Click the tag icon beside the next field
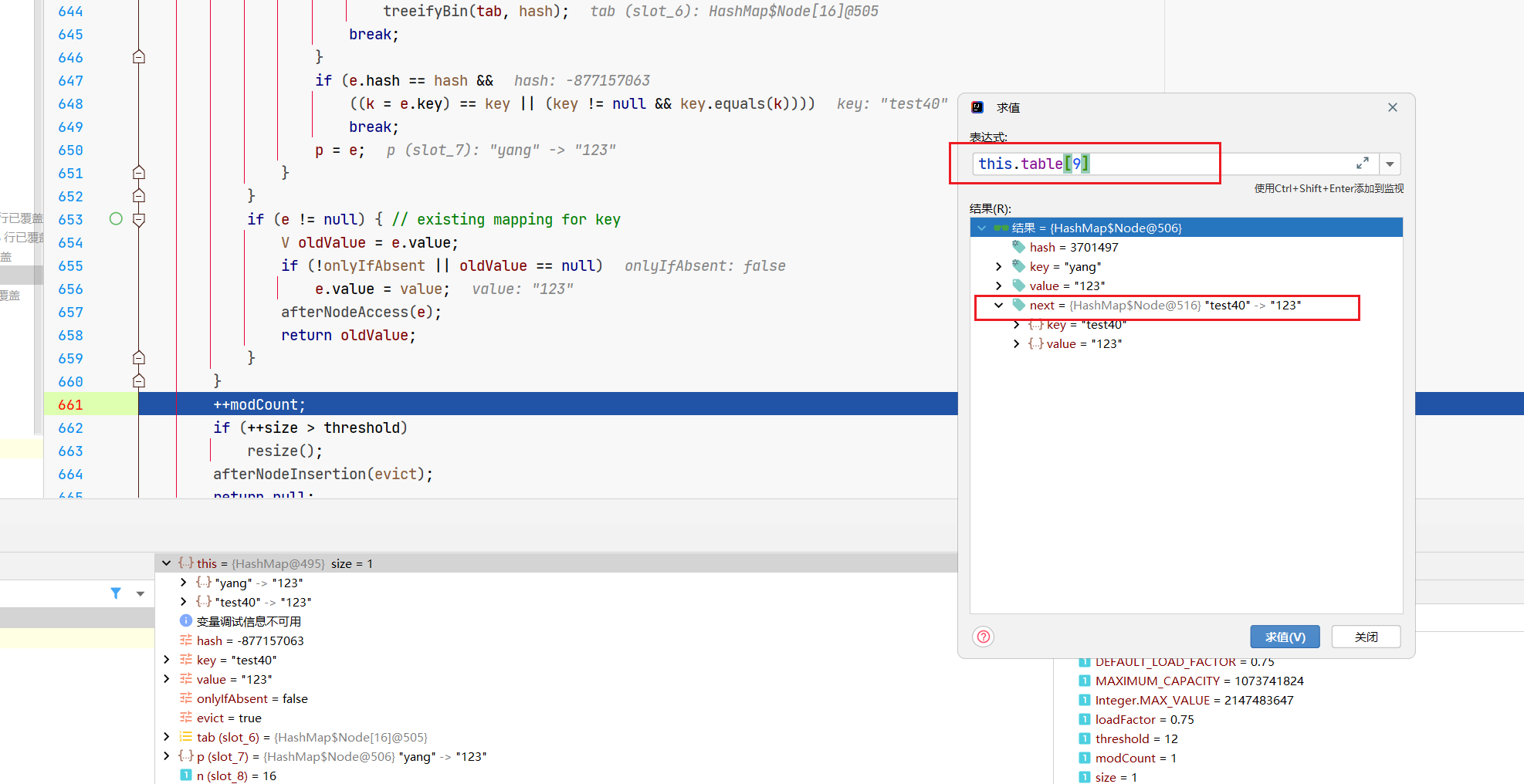Image resolution: width=1524 pixels, height=784 pixels. [x=1019, y=305]
